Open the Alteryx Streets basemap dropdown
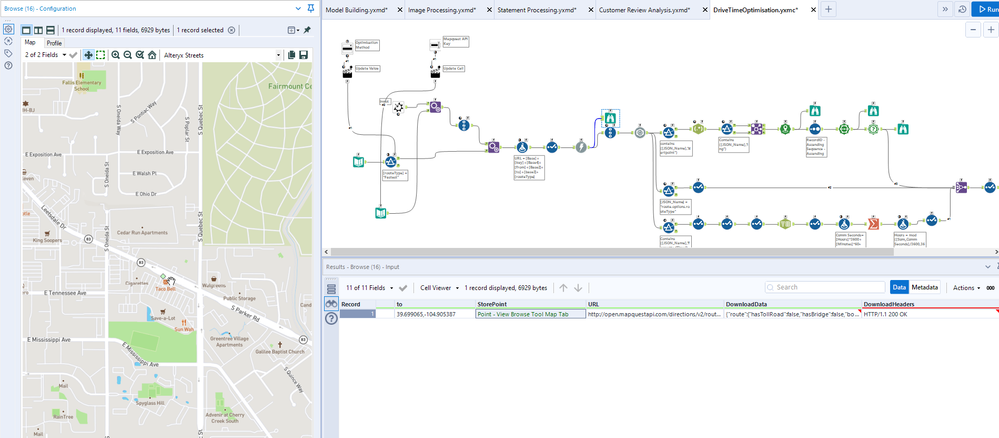The width and height of the screenshot is (999, 438). [222, 55]
